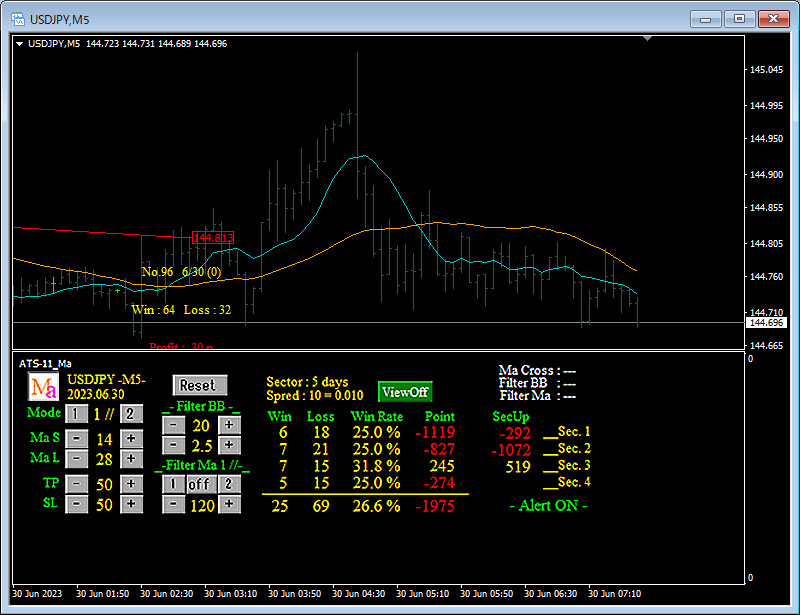Click the SecUp value -1072
Viewport: 800px width, 615px height.
pos(511,450)
